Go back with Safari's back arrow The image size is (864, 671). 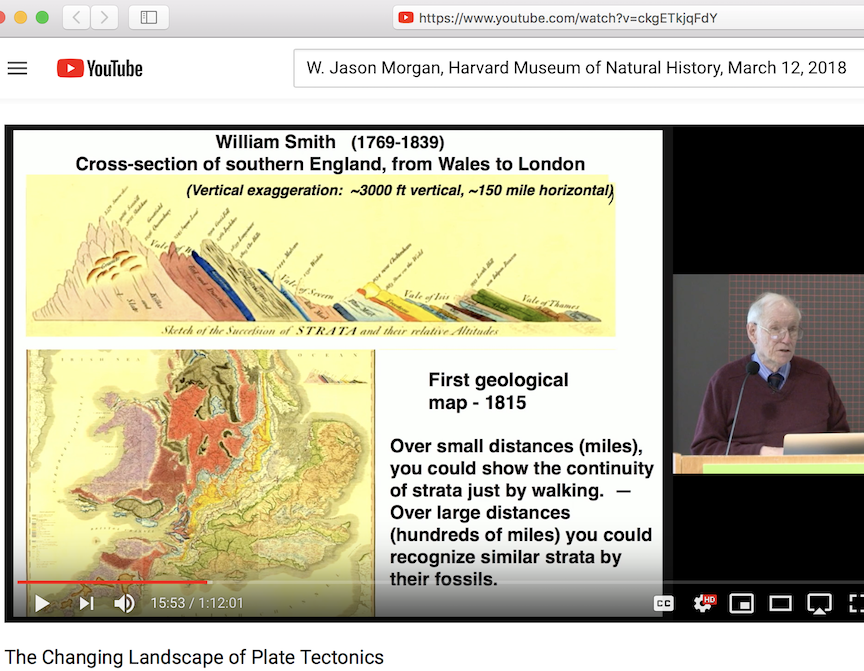75,17
